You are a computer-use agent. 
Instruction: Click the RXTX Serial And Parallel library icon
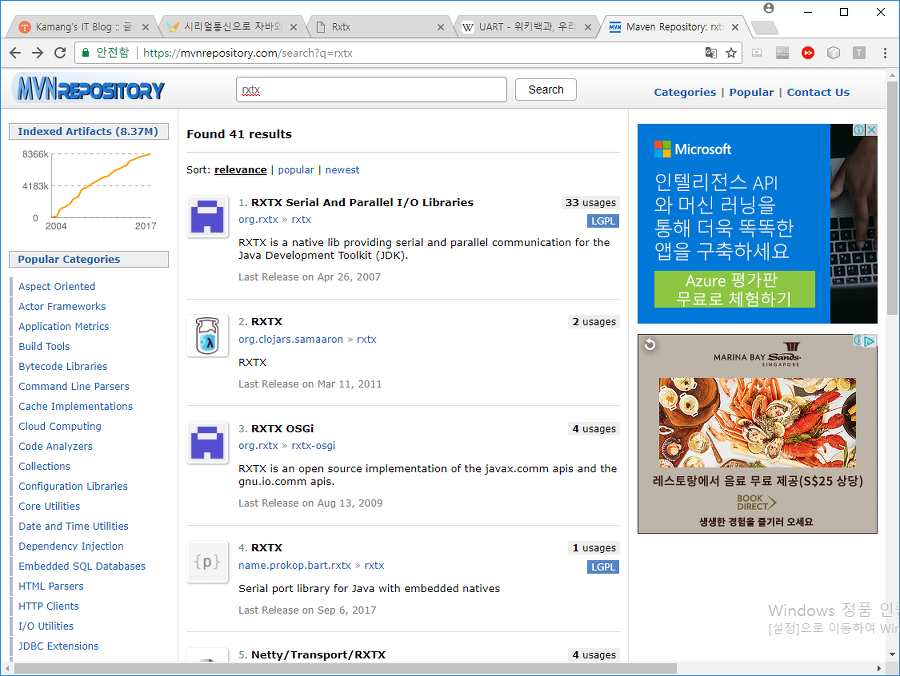pos(207,217)
